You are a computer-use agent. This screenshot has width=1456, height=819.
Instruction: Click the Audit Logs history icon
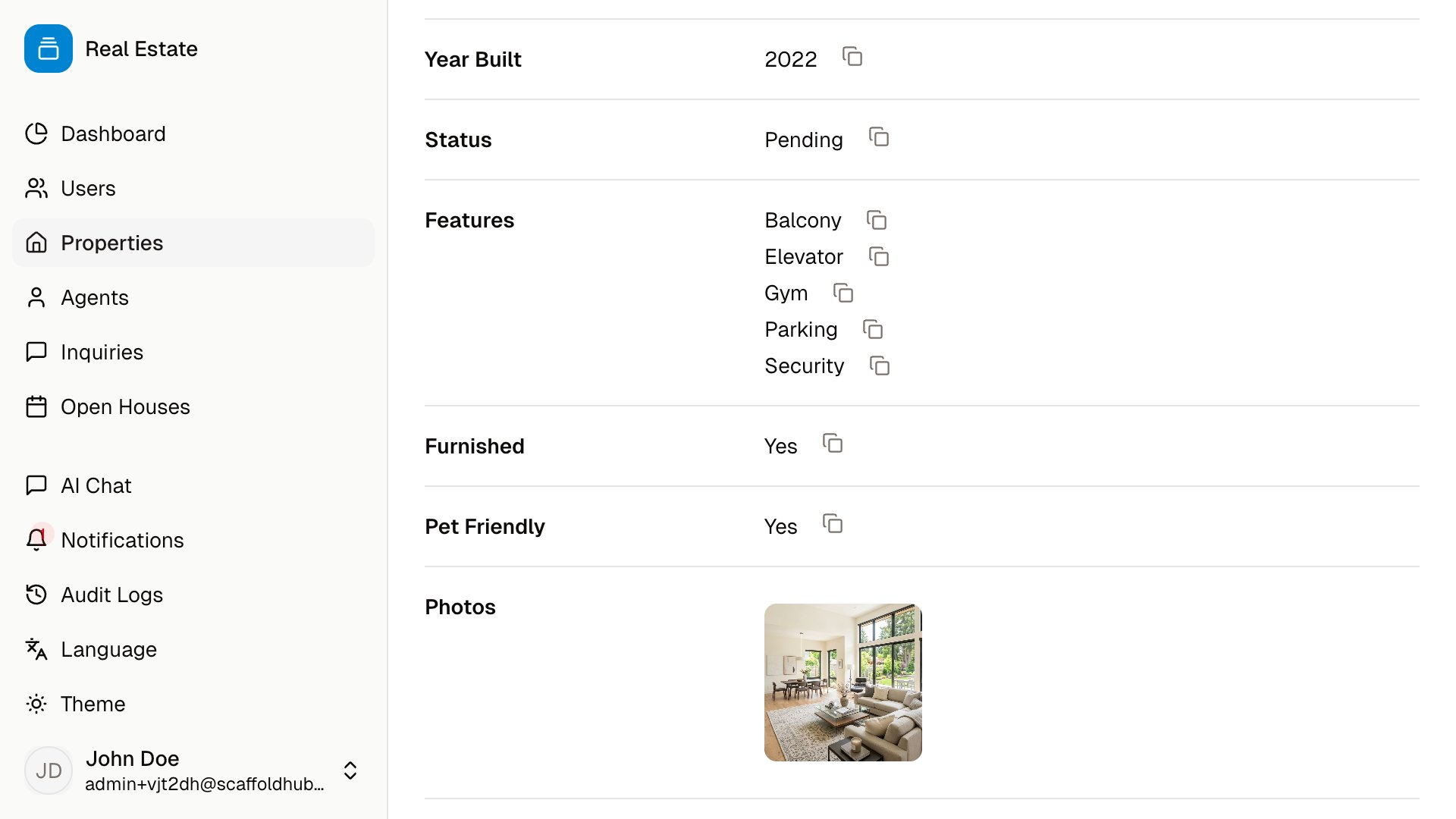tap(36, 595)
